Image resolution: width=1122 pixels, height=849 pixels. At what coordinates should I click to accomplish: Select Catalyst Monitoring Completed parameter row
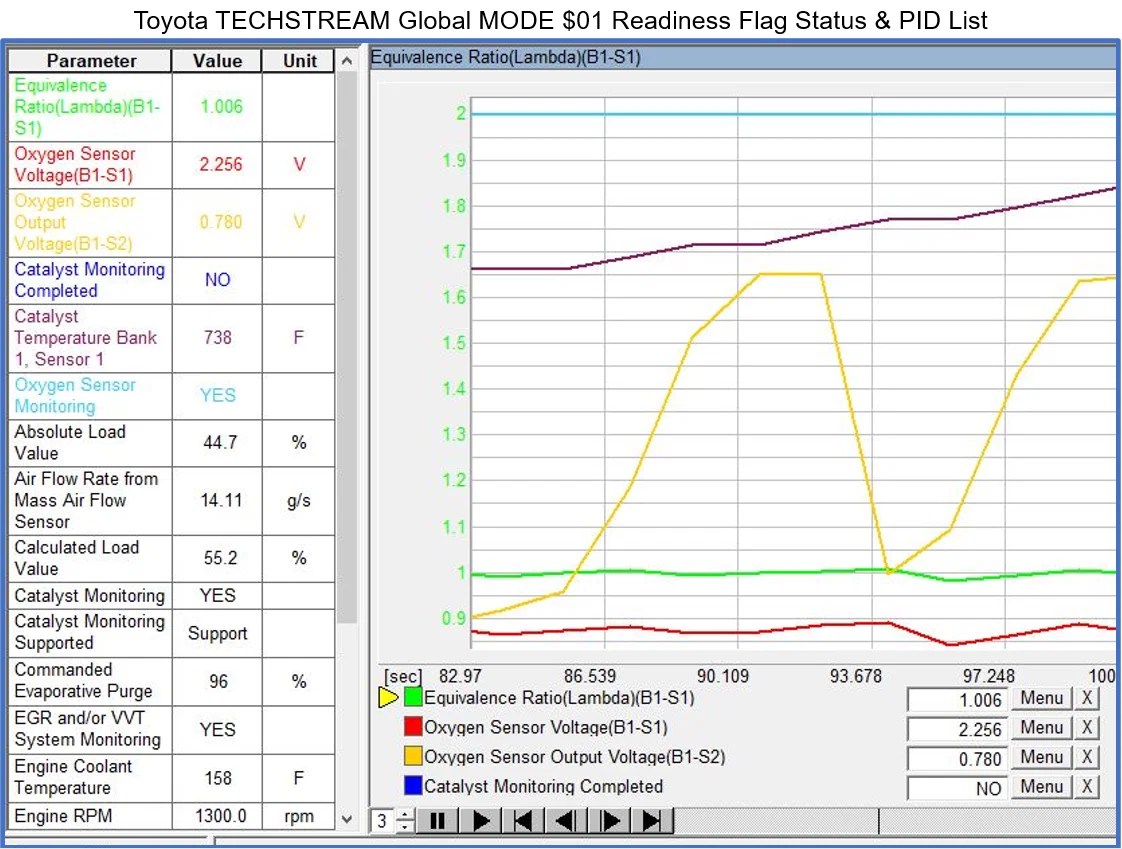pyautogui.click(x=172, y=281)
